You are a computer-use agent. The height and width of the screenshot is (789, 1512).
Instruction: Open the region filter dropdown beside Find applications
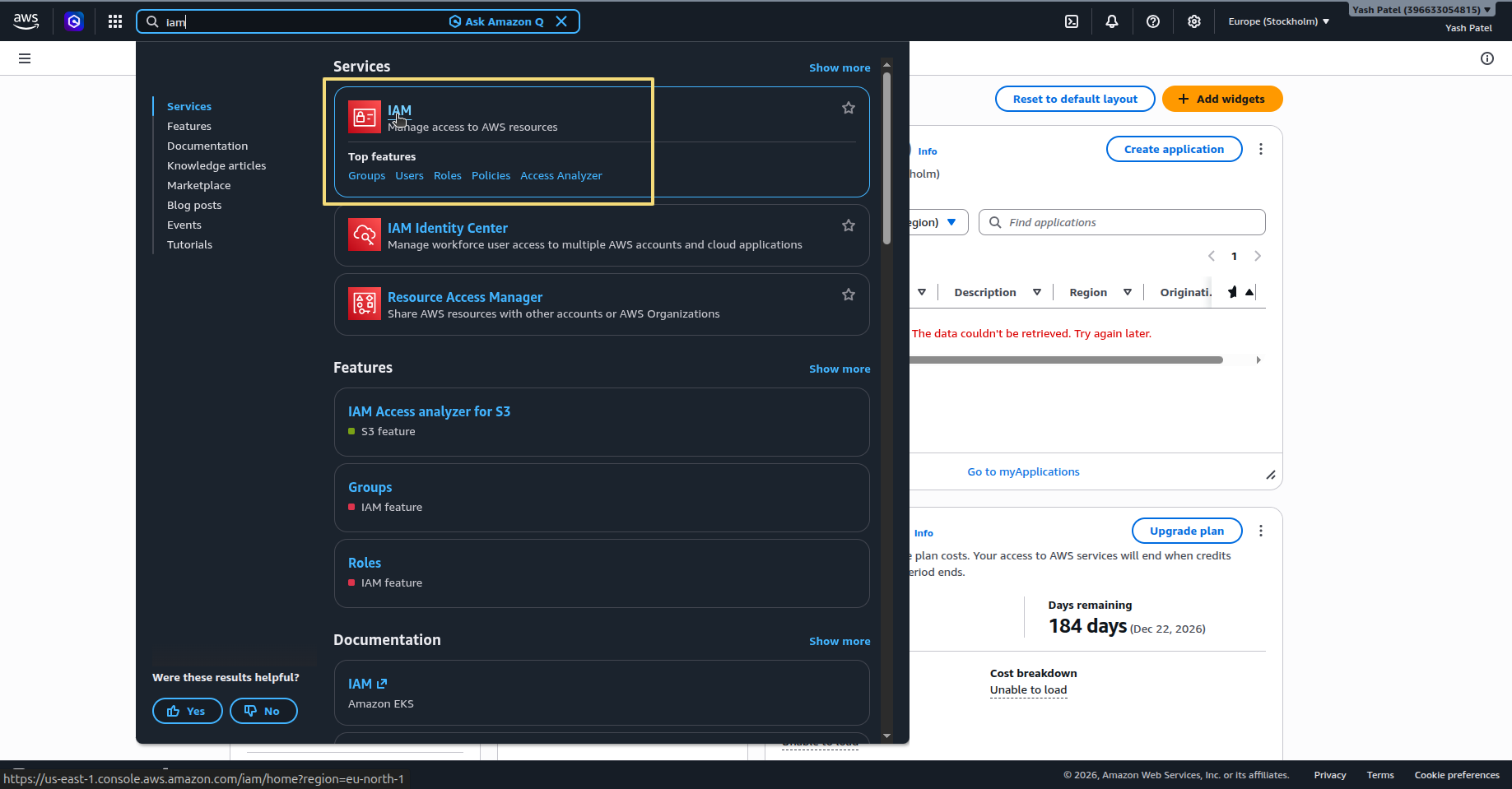937,222
